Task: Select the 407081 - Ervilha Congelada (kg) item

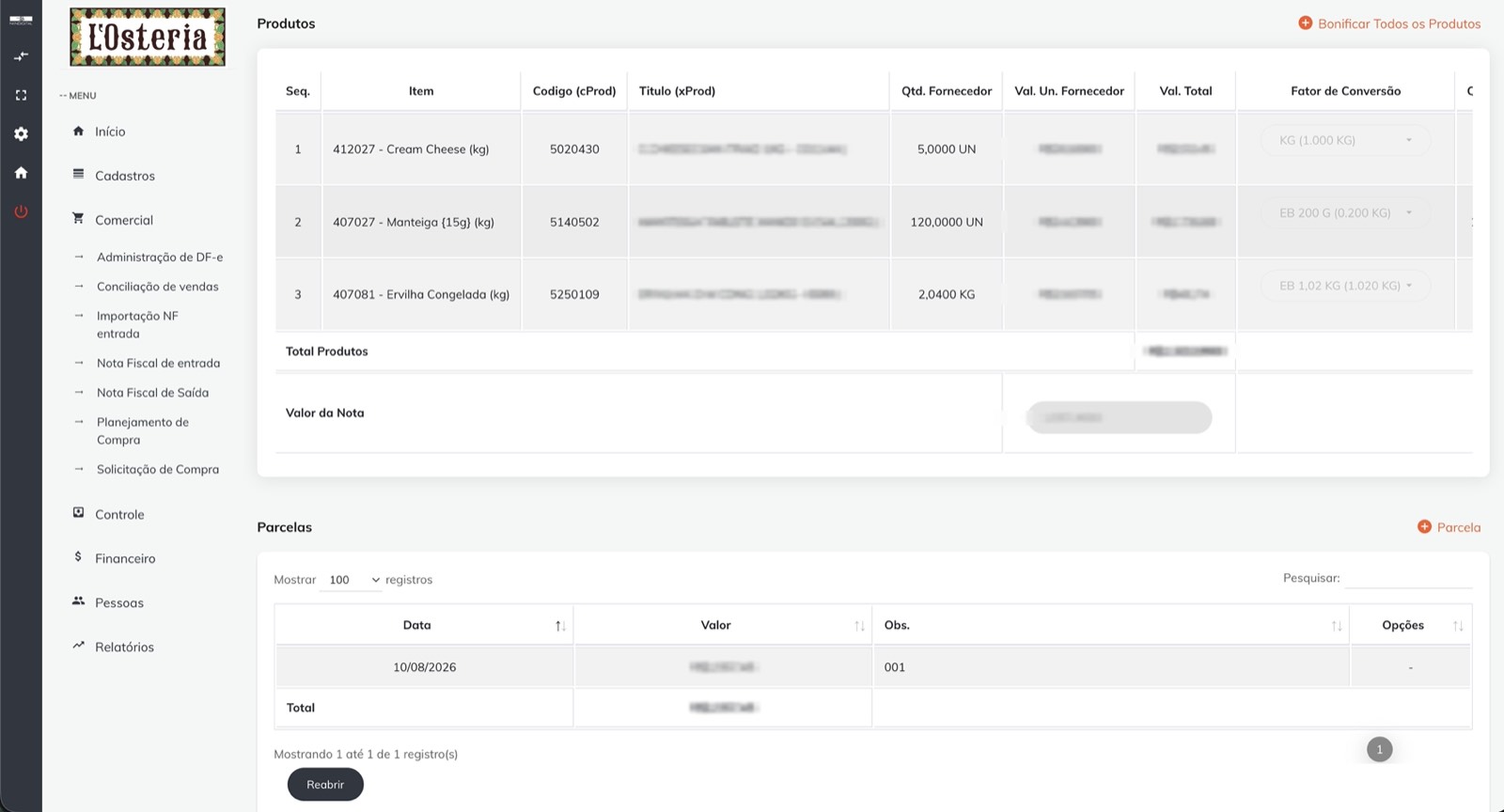Action: [421, 294]
